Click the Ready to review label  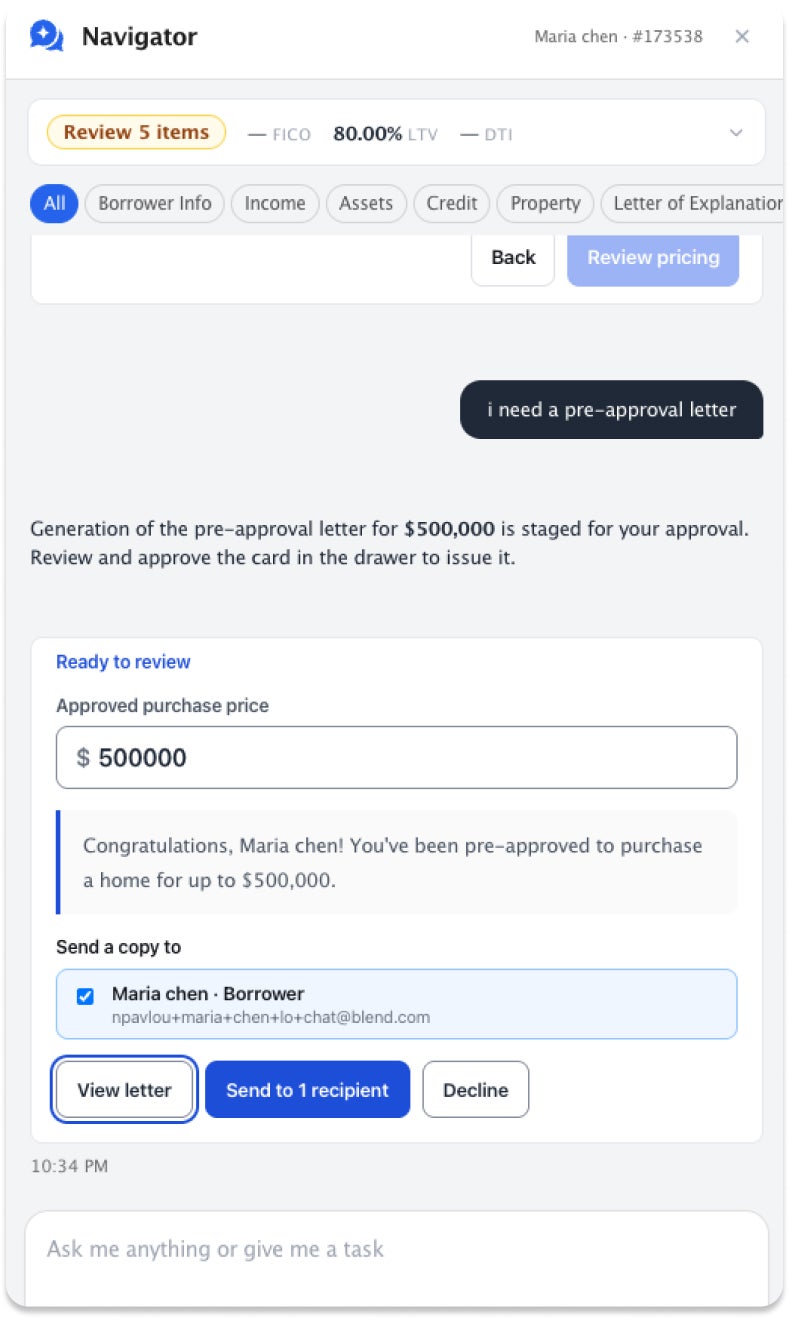coord(123,662)
